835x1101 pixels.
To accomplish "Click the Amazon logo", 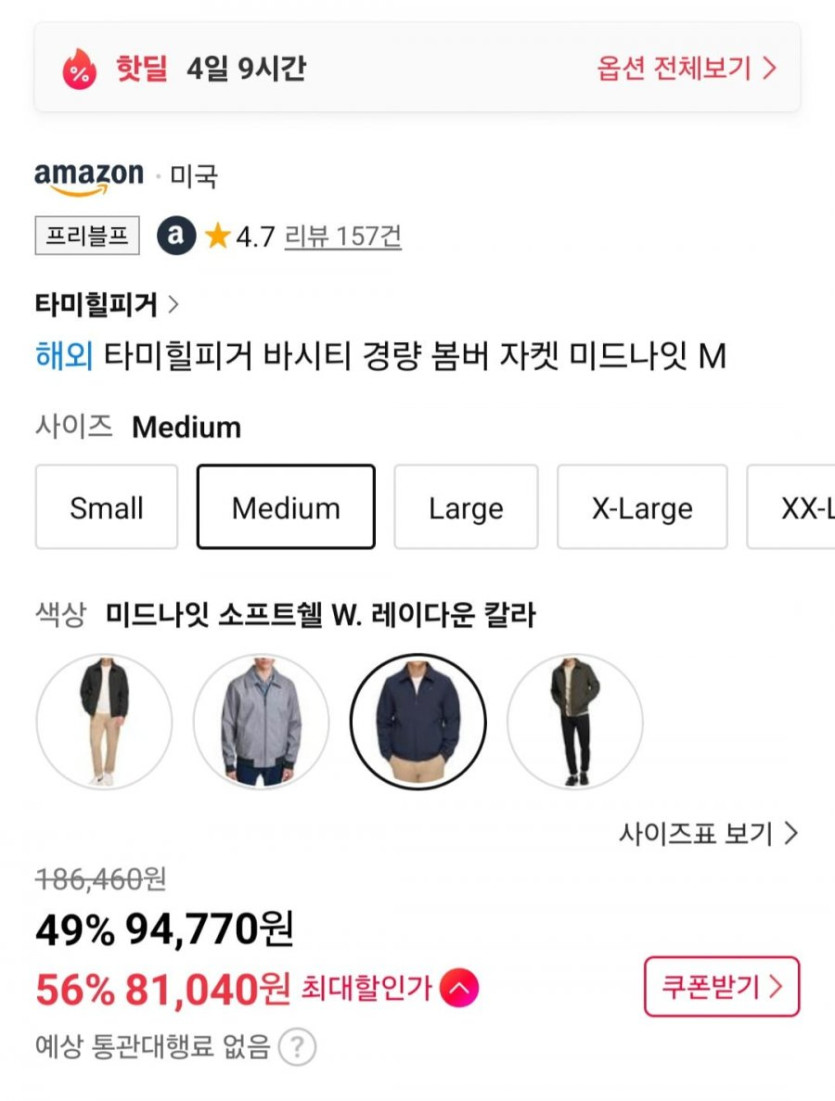I will (89, 177).
